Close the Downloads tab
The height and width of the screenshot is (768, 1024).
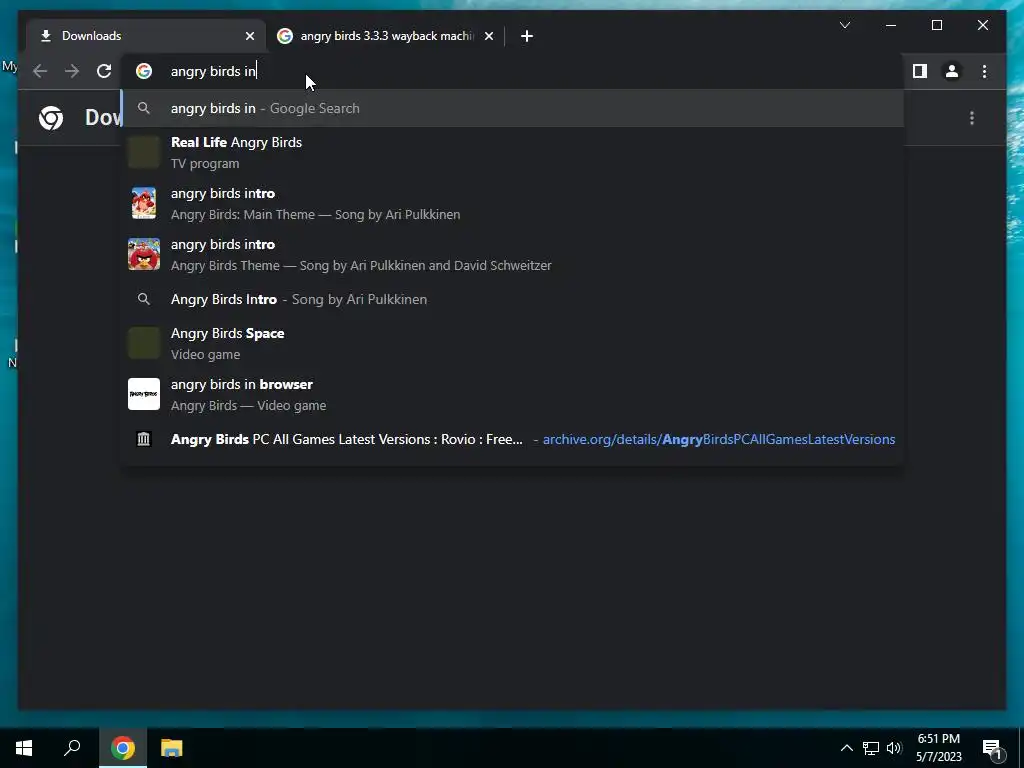click(249, 36)
